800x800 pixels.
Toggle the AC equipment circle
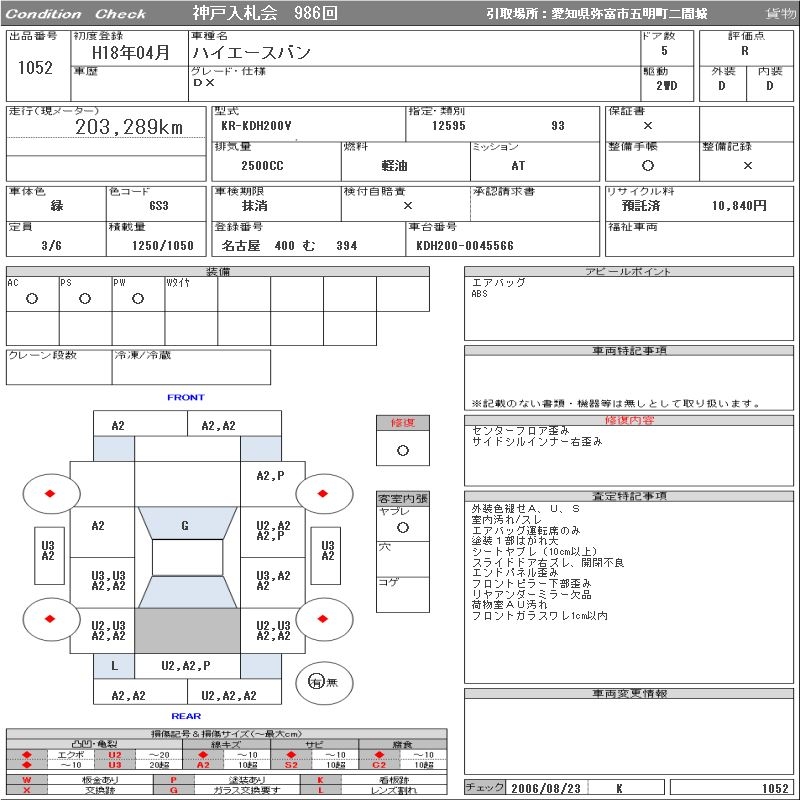(x=32, y=299)
